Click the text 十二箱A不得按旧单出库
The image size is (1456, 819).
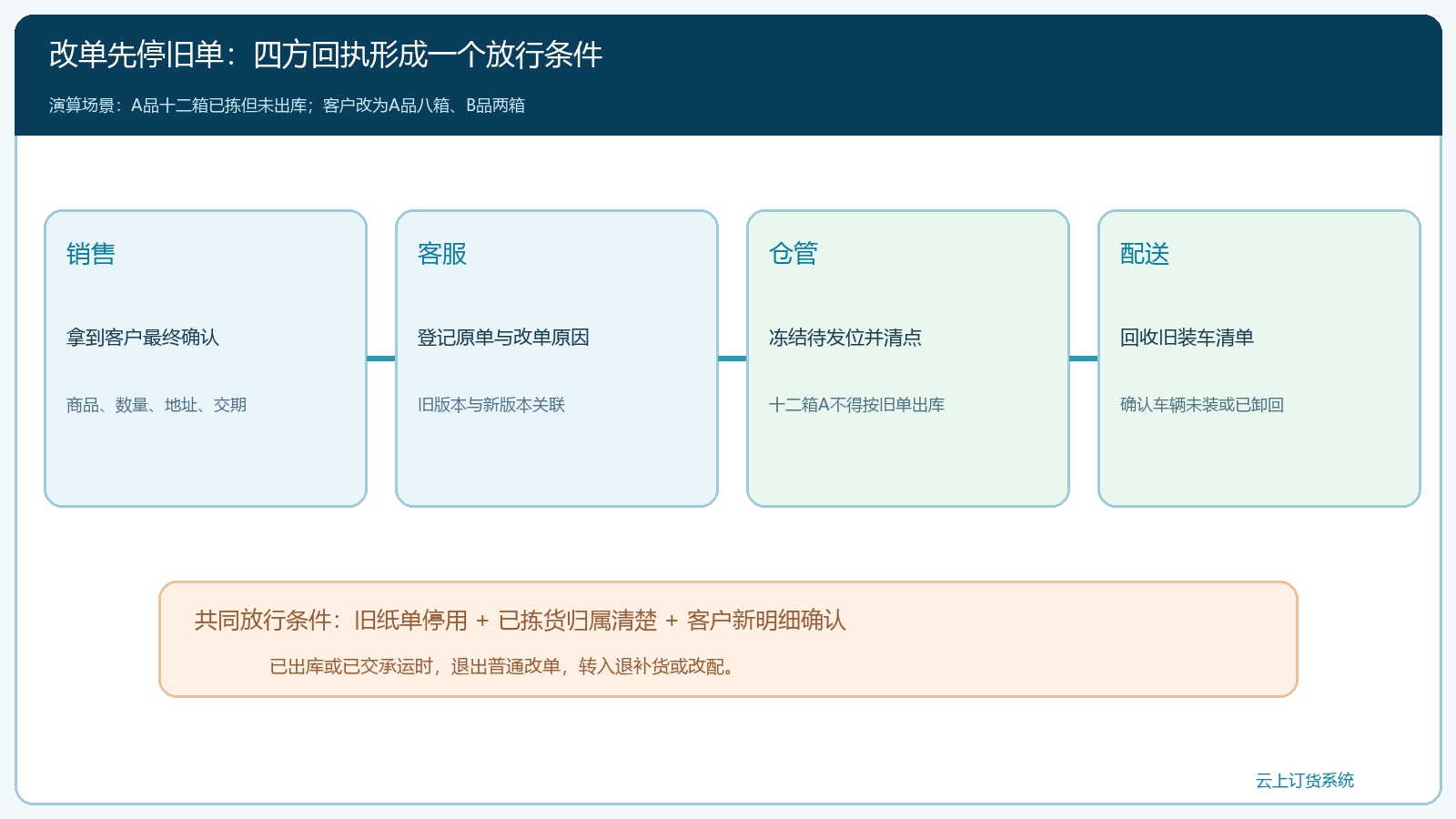[856, 405]
